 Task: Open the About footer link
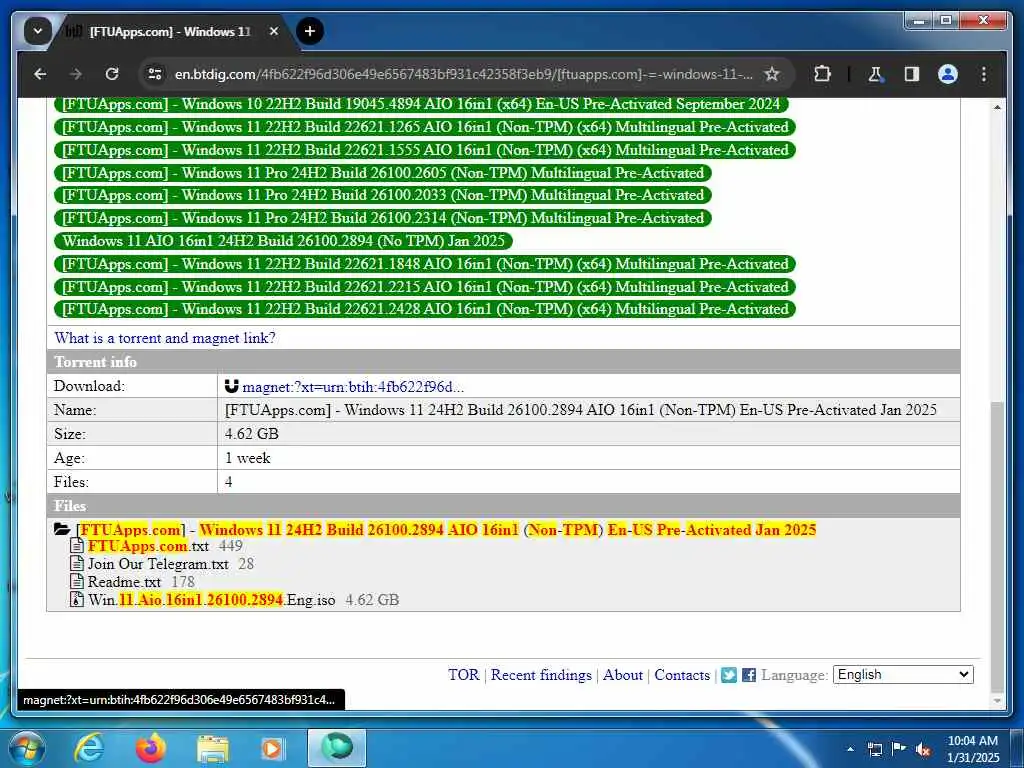[622, 675]
